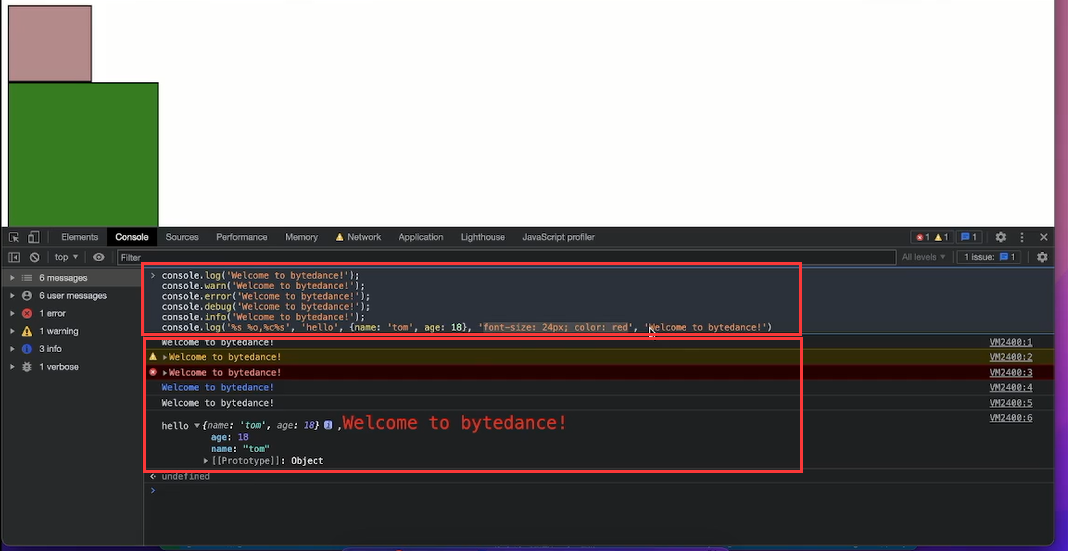Select the 1 warning filter row
The height and width of the screenshot is (551, 1068).
pyautogui.click(x=72, y=331)
